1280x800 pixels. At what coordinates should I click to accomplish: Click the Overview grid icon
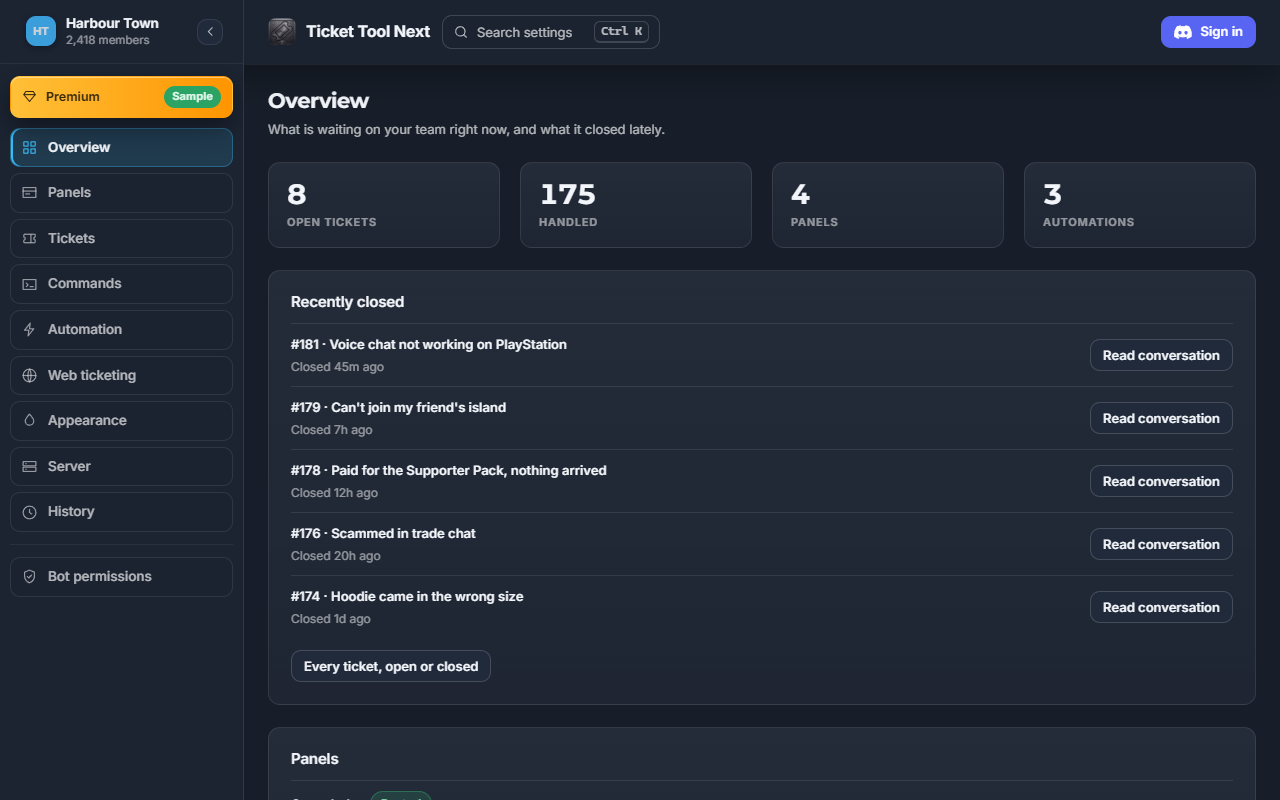pos(29,148)
